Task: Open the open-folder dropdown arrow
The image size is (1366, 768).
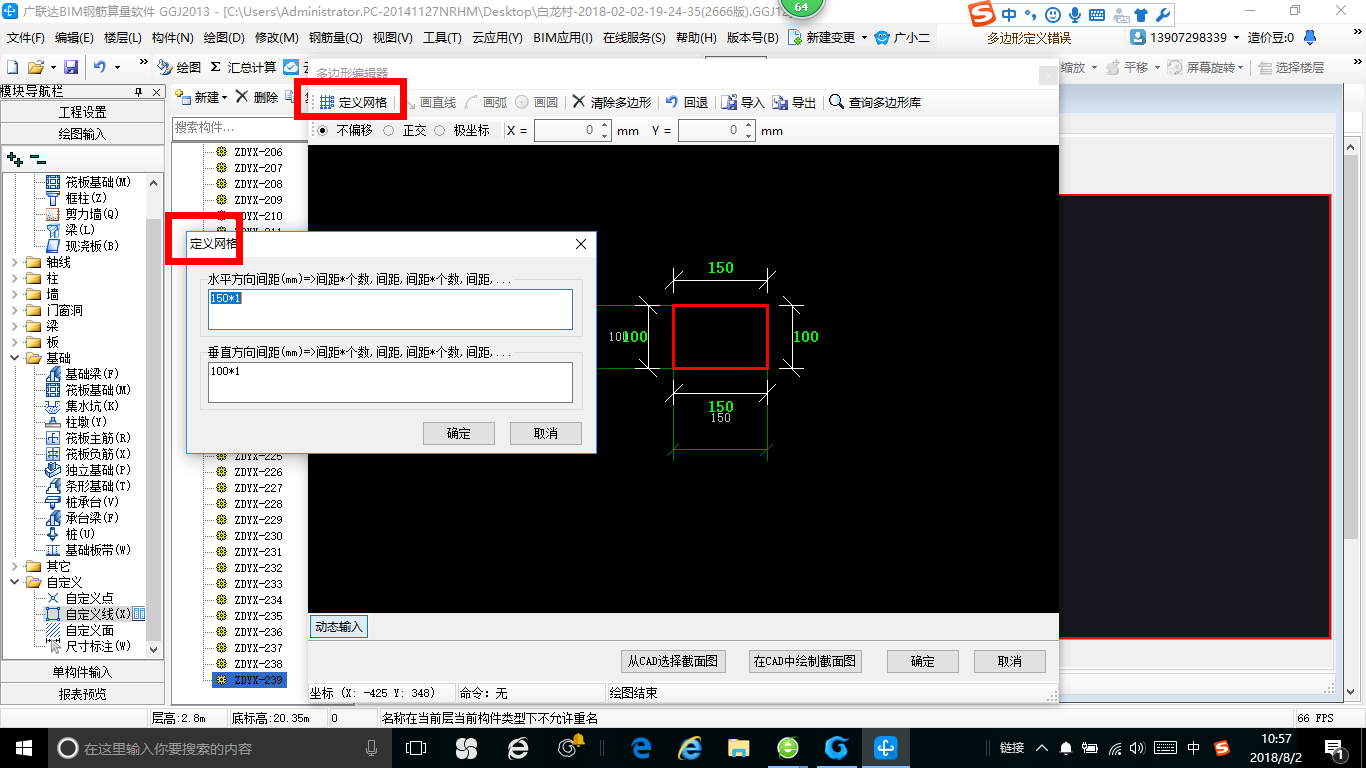Action: [51, 67]
